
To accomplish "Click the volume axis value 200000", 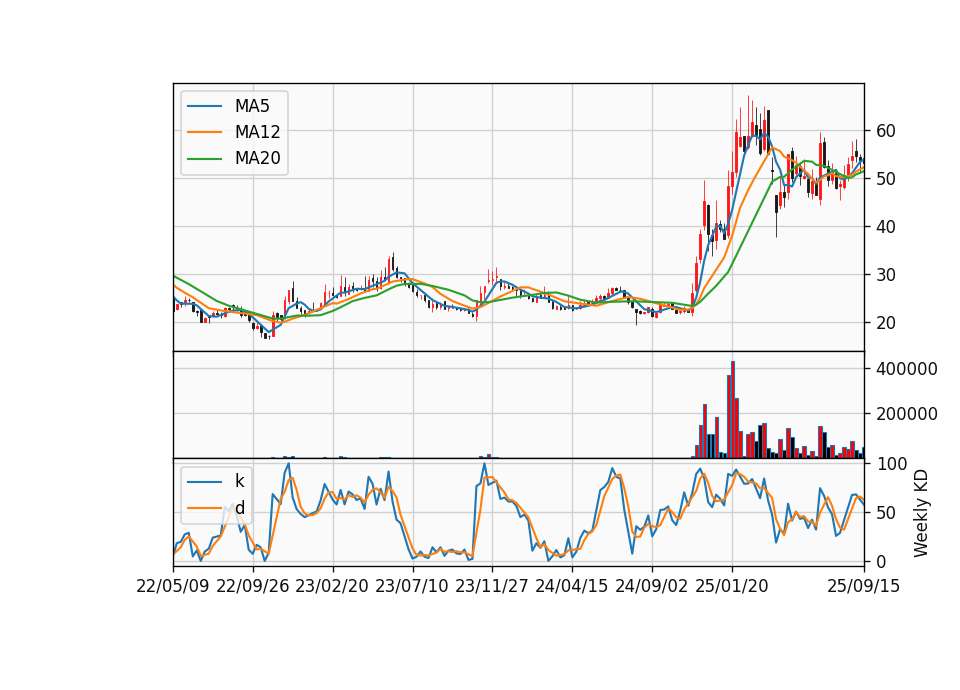I will click(x=907, y=414).
